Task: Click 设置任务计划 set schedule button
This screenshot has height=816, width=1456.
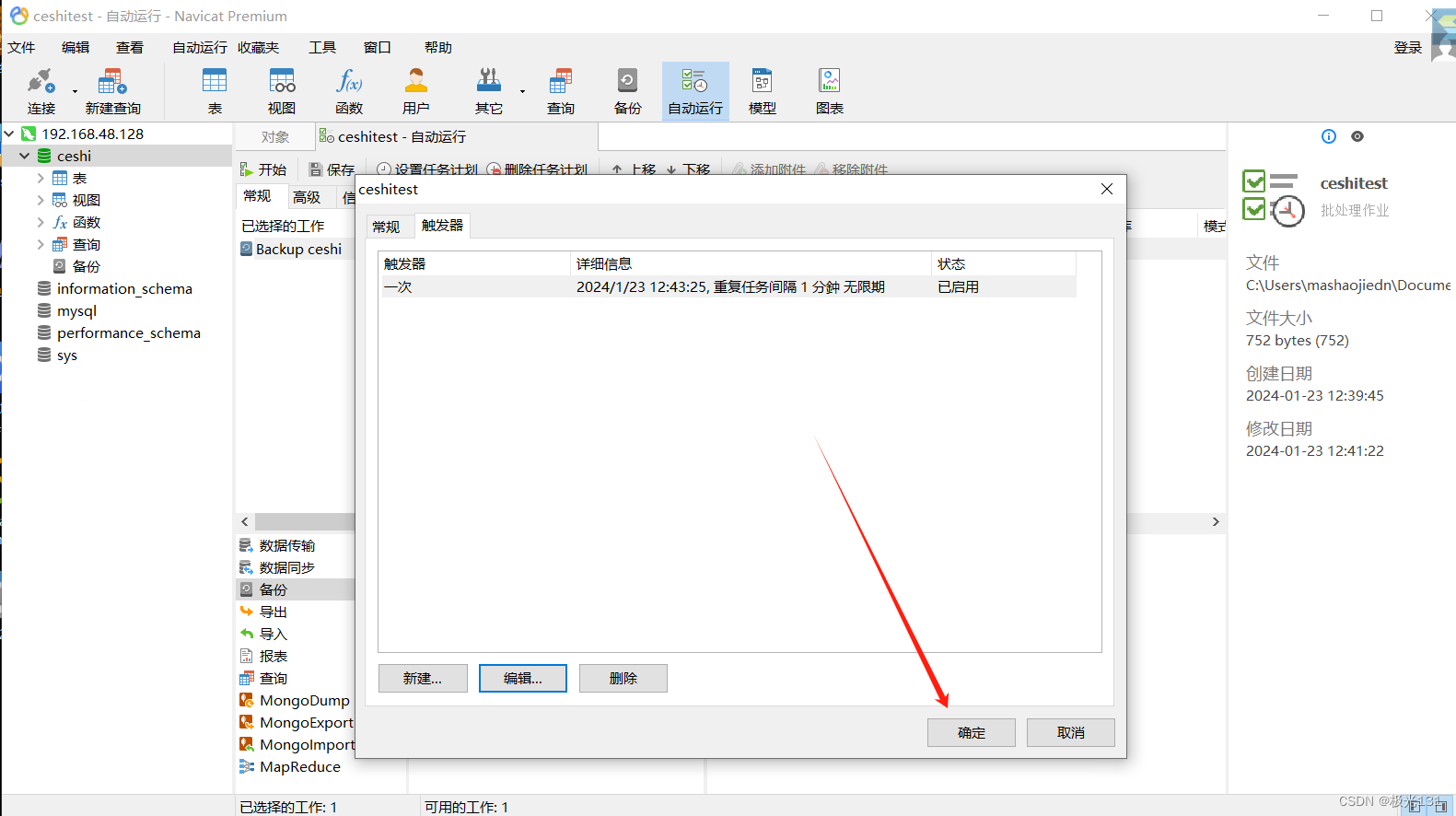Action: pyautogui.click(x=427, y=169)
